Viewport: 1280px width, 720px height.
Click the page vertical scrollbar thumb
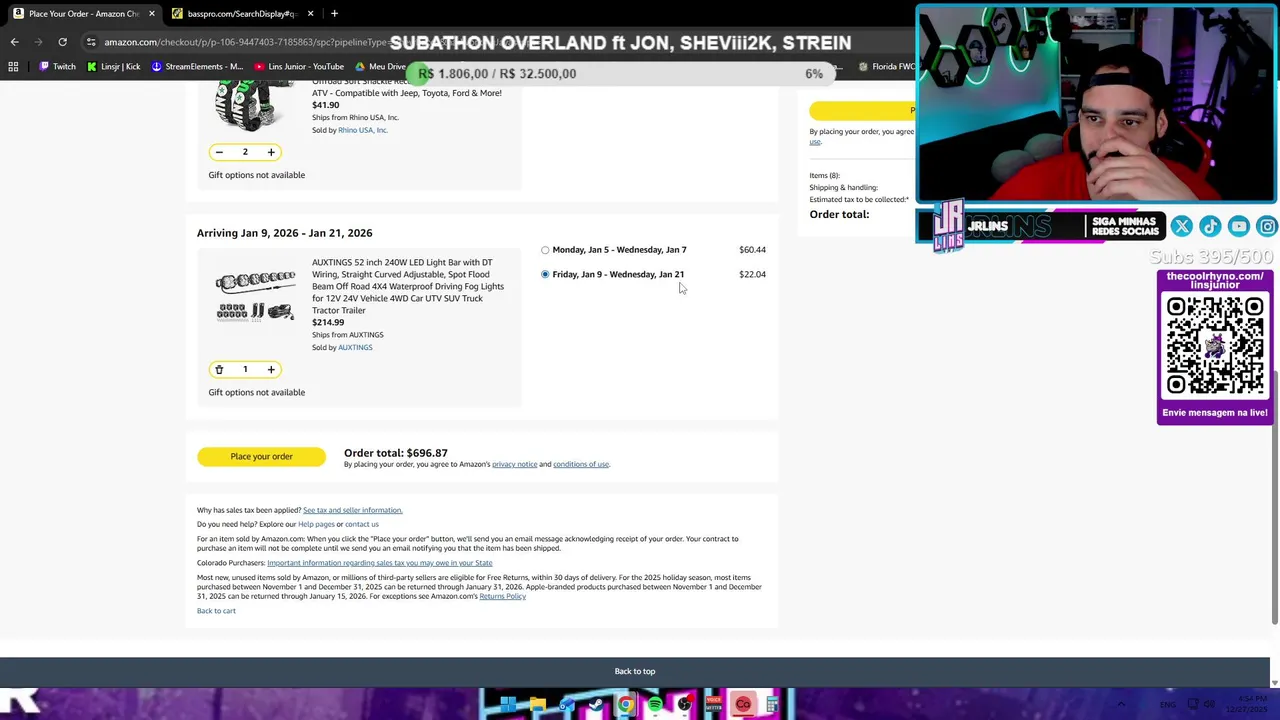pyautogui.click(x=1274, y=497)
